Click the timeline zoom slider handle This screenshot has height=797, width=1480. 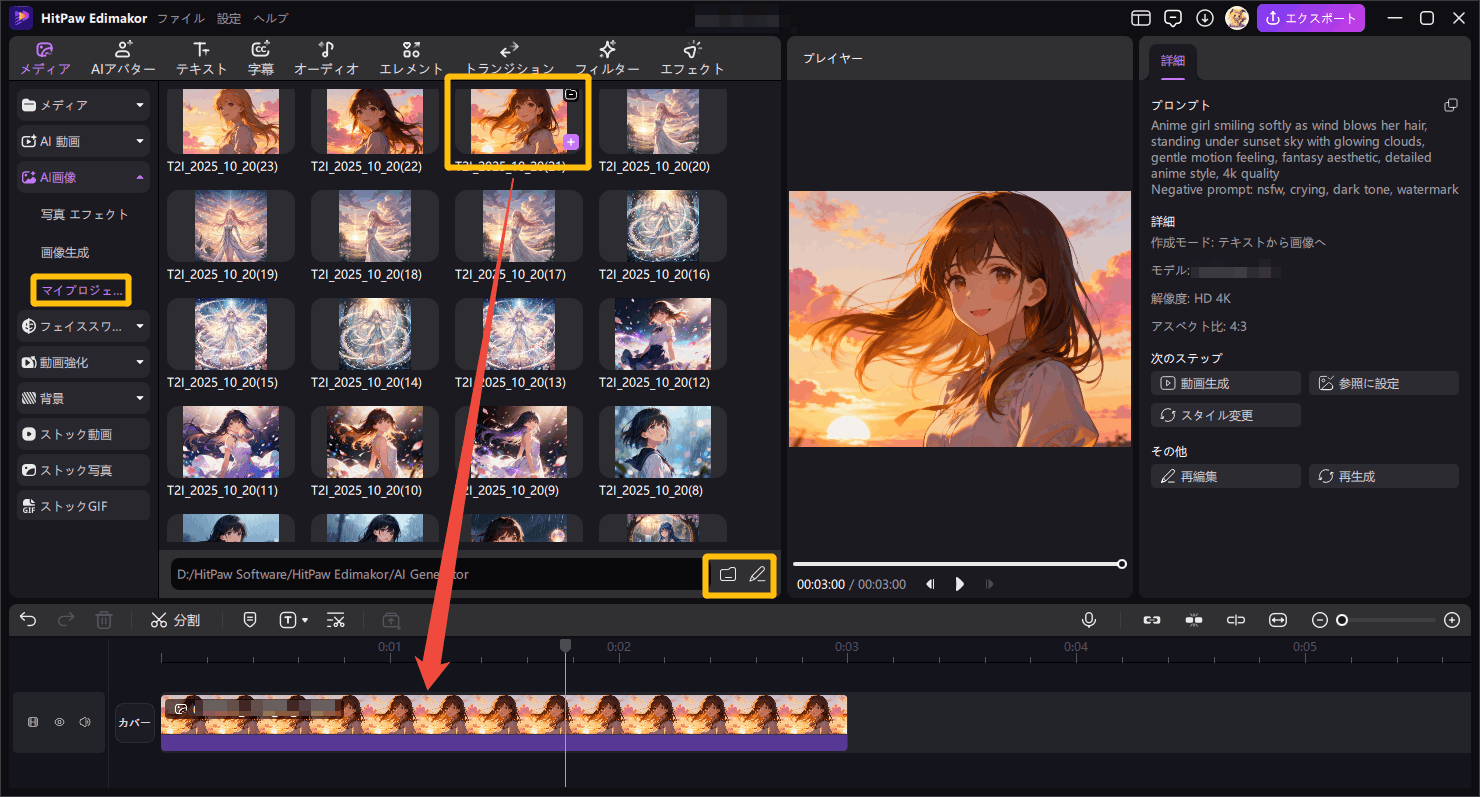coord(1342,620)
